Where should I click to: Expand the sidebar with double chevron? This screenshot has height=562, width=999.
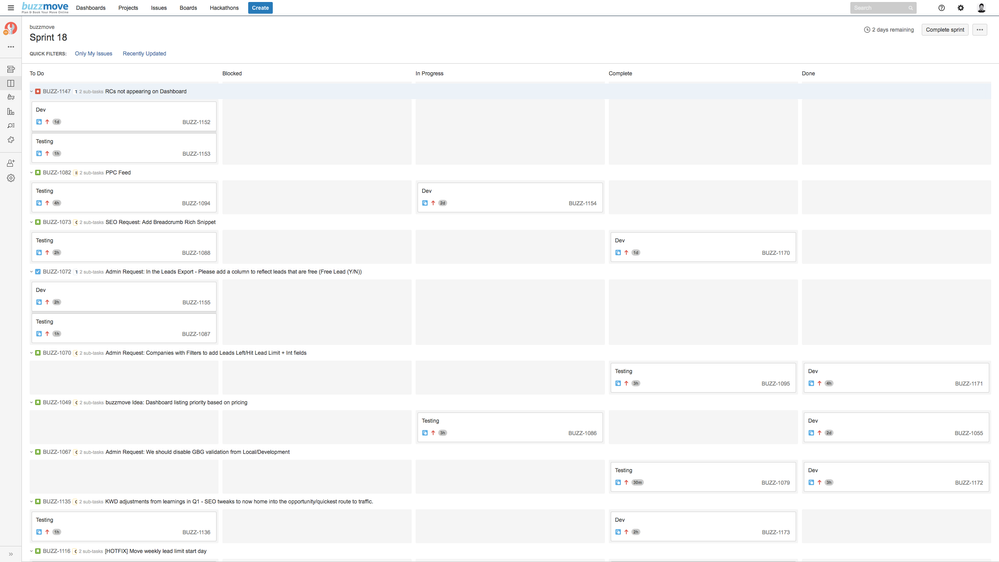pos(11,554)
